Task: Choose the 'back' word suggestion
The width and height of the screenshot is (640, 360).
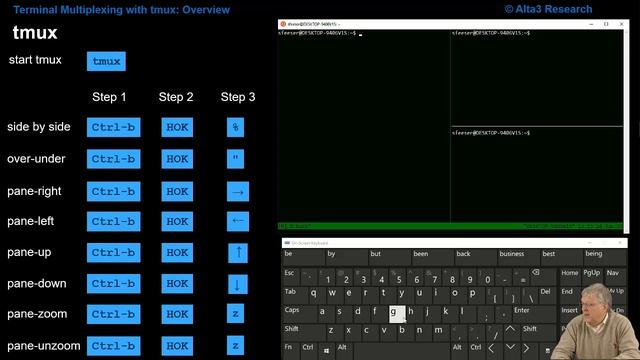Action: click(x=476, y=257)
